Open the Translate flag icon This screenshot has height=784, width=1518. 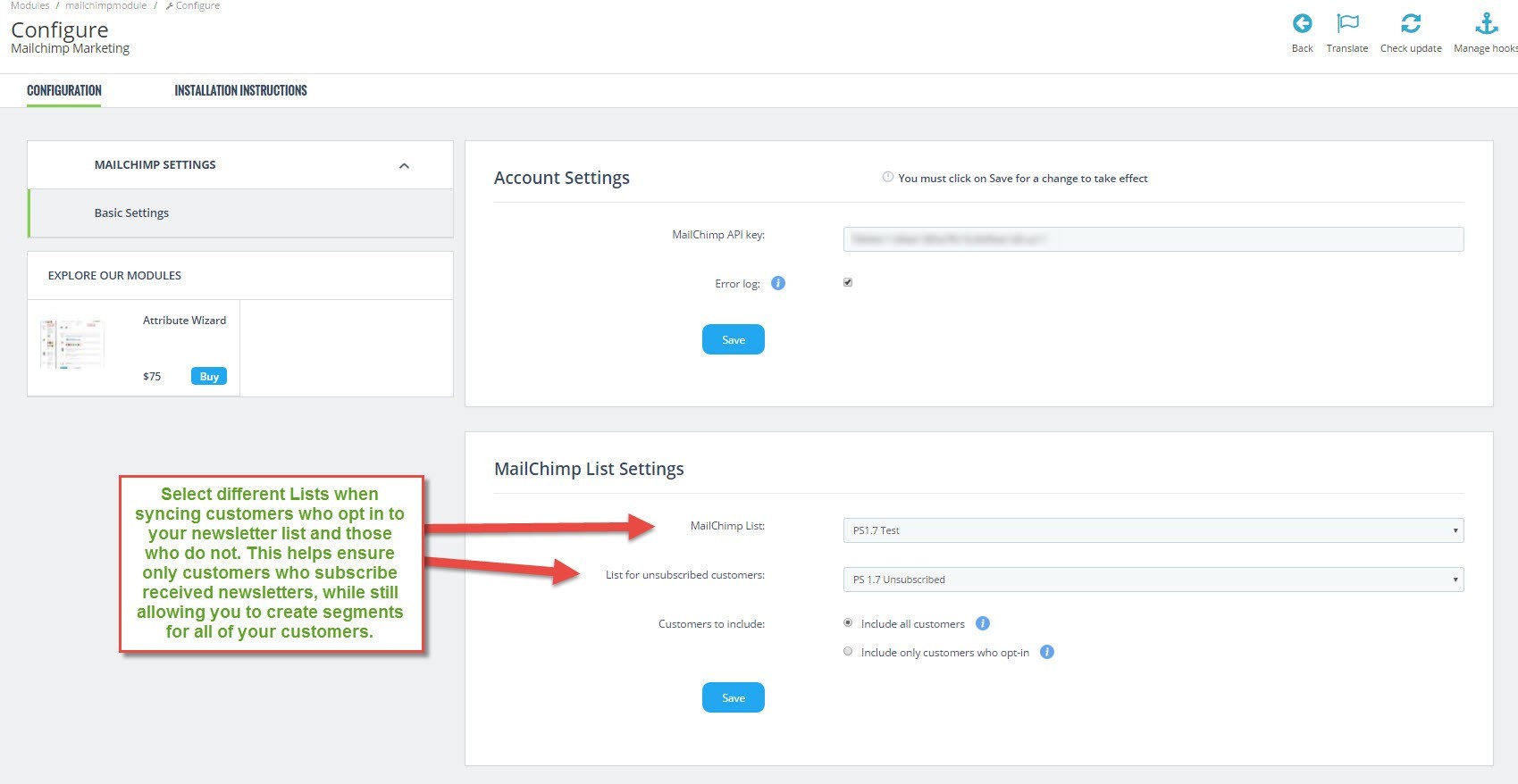click(x=1347, y=23)
